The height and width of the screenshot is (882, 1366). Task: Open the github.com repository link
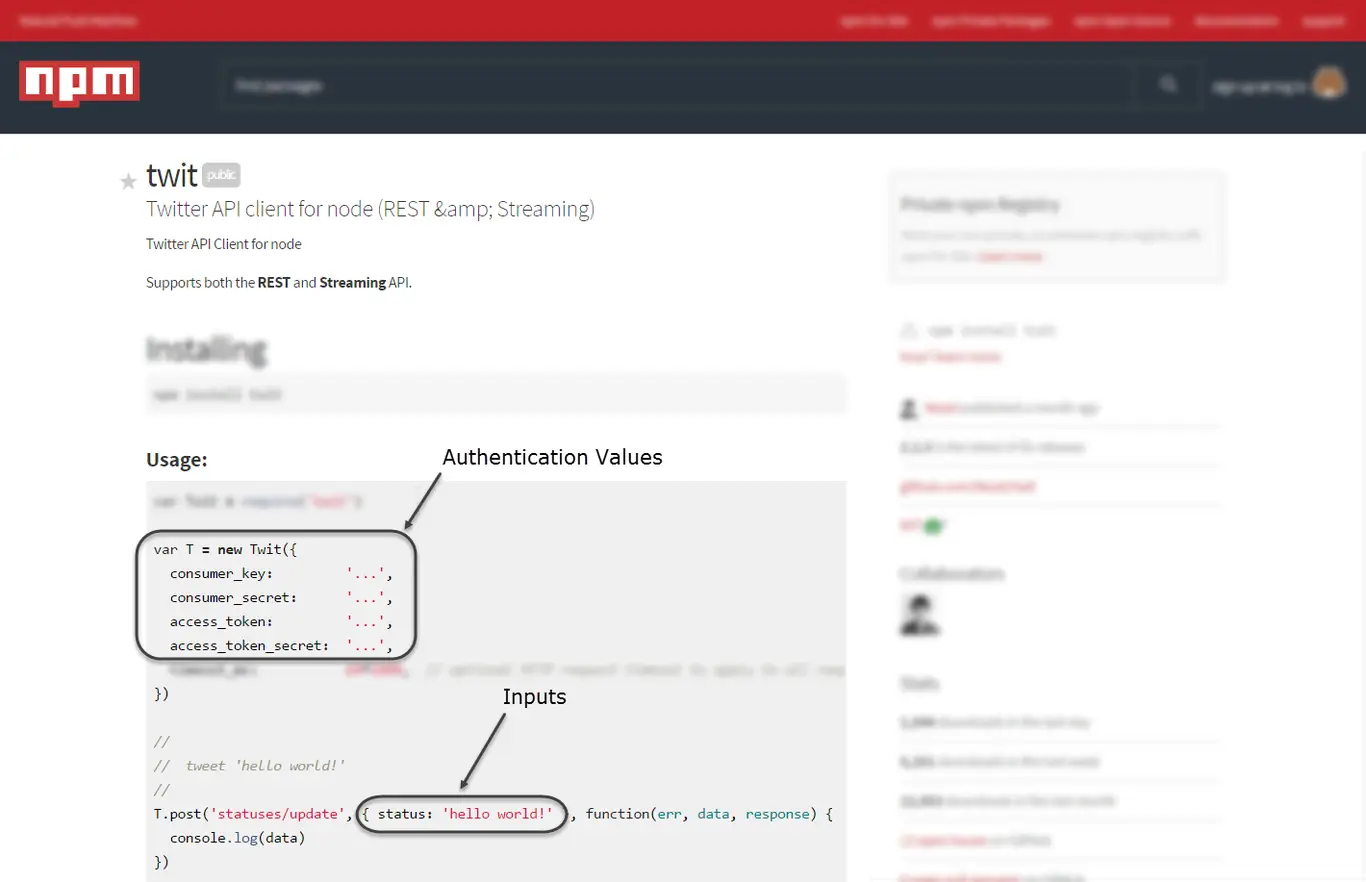(967, 486)
